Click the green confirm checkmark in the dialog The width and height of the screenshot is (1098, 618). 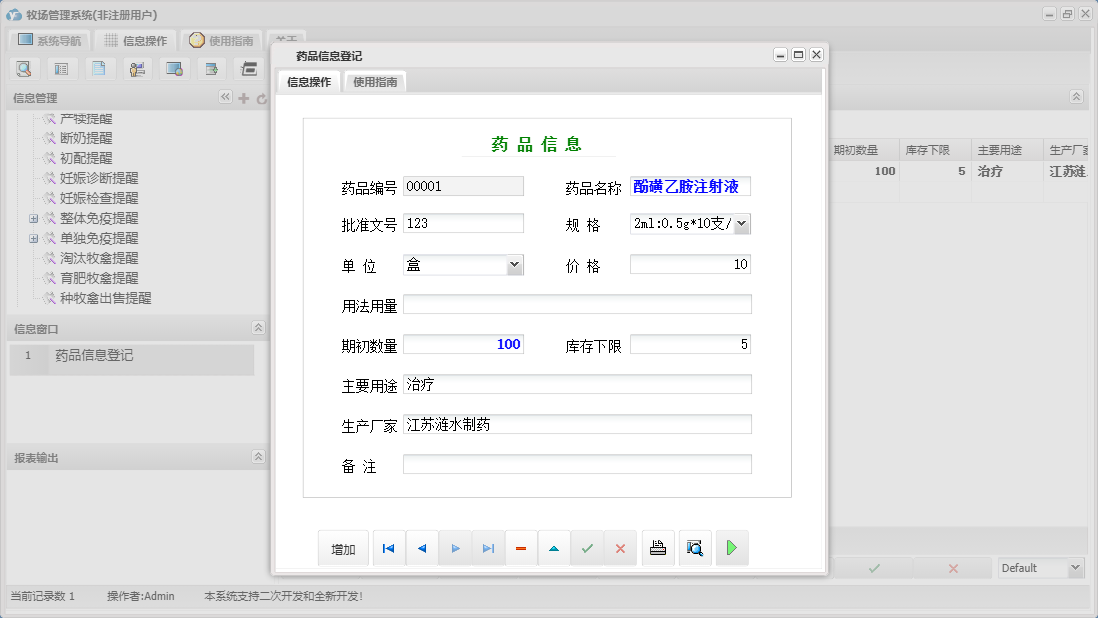click(x=588, y=547)
